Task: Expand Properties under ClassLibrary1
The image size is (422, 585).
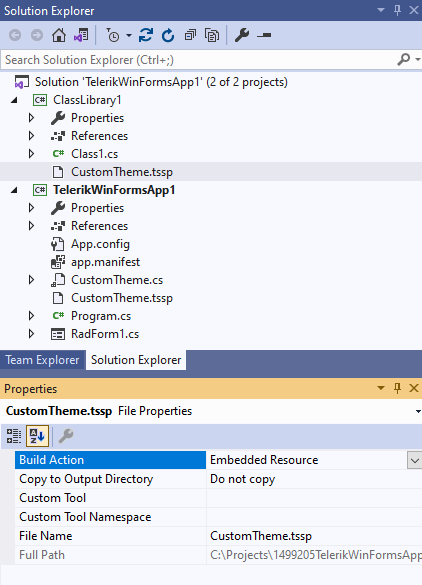Action: coord(31,118)
